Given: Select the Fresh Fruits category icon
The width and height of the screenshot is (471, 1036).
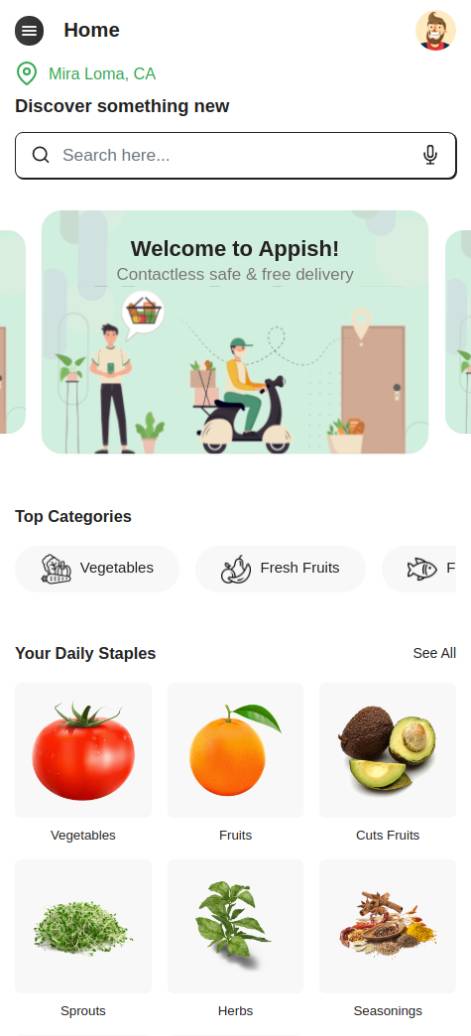Looking at the screenshot, I should tap(236, 569).
